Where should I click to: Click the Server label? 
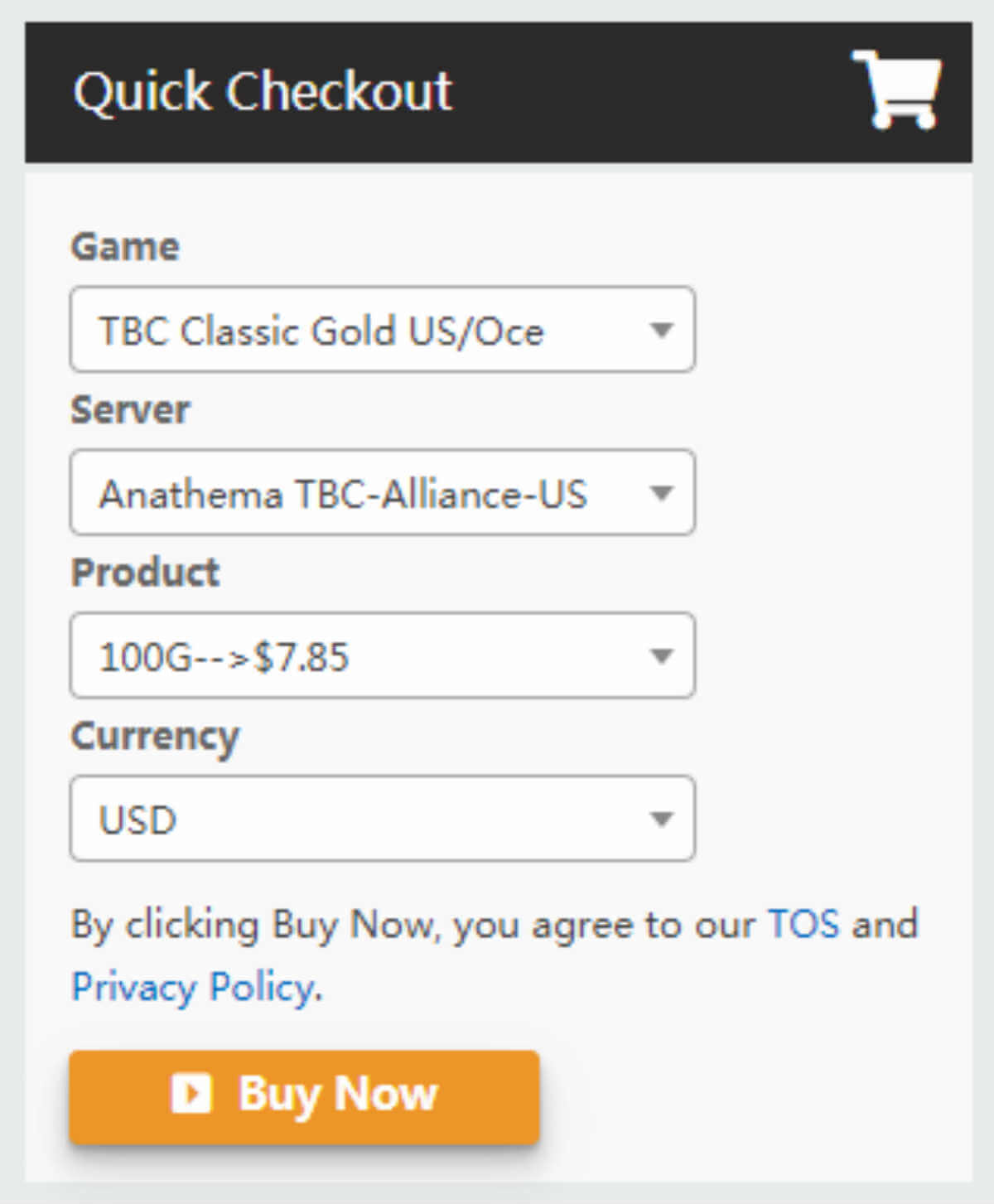tap(129, 408)
